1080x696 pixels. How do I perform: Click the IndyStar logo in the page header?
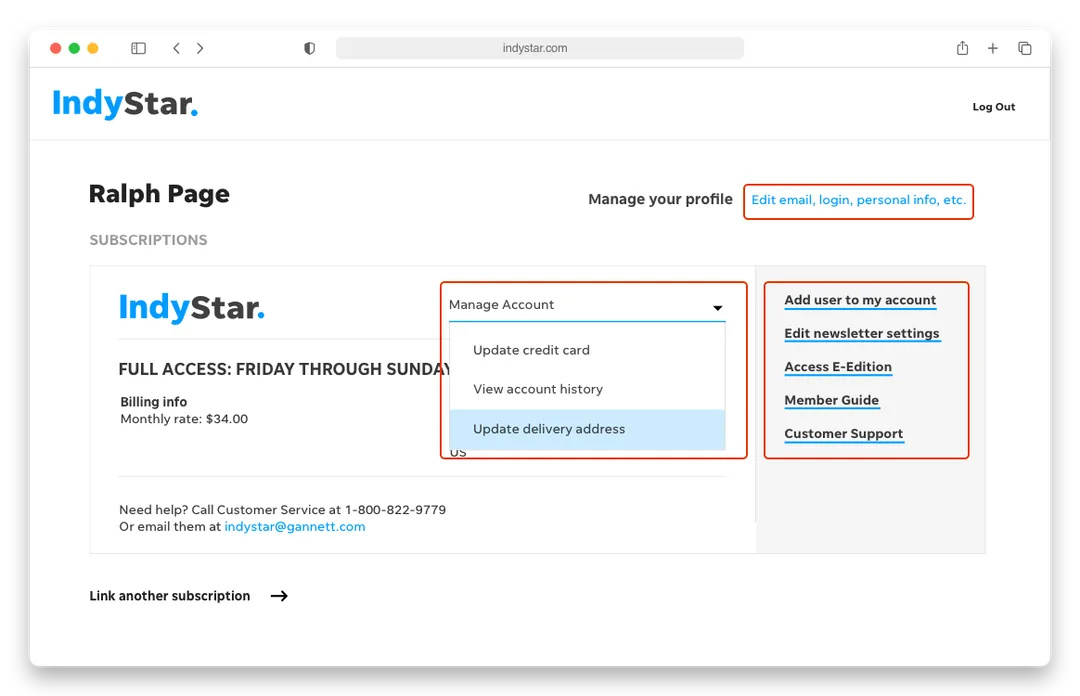[125, 104]
